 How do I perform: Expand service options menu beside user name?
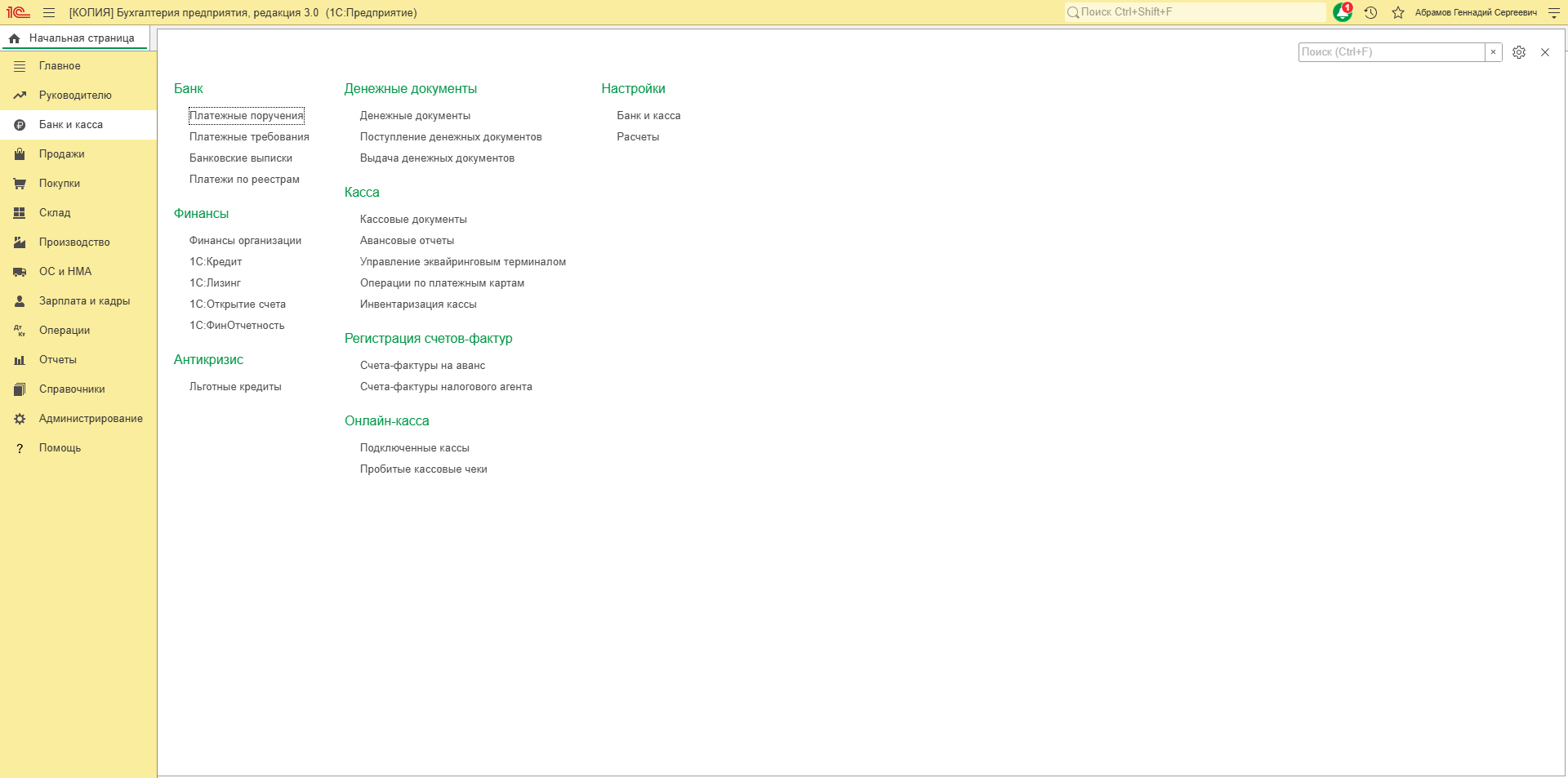tap(1553, 13)
